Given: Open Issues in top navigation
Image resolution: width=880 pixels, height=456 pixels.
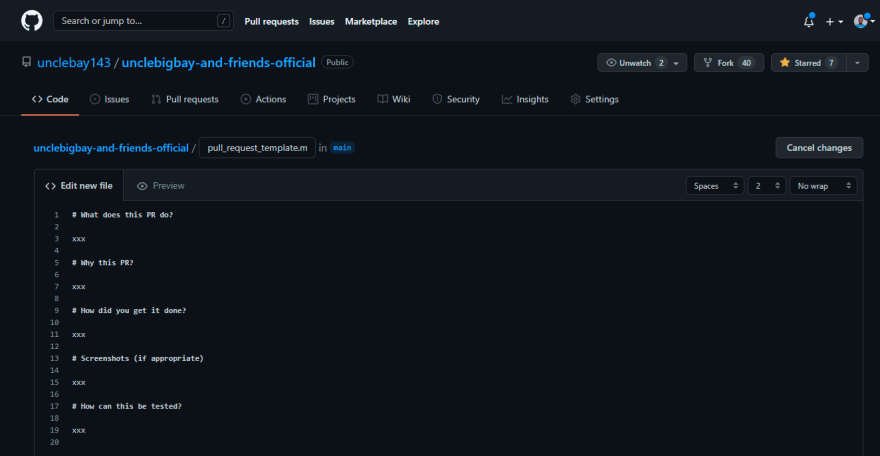Looking at the screenshot, I should pyautogui.click(x=322, y=21).
